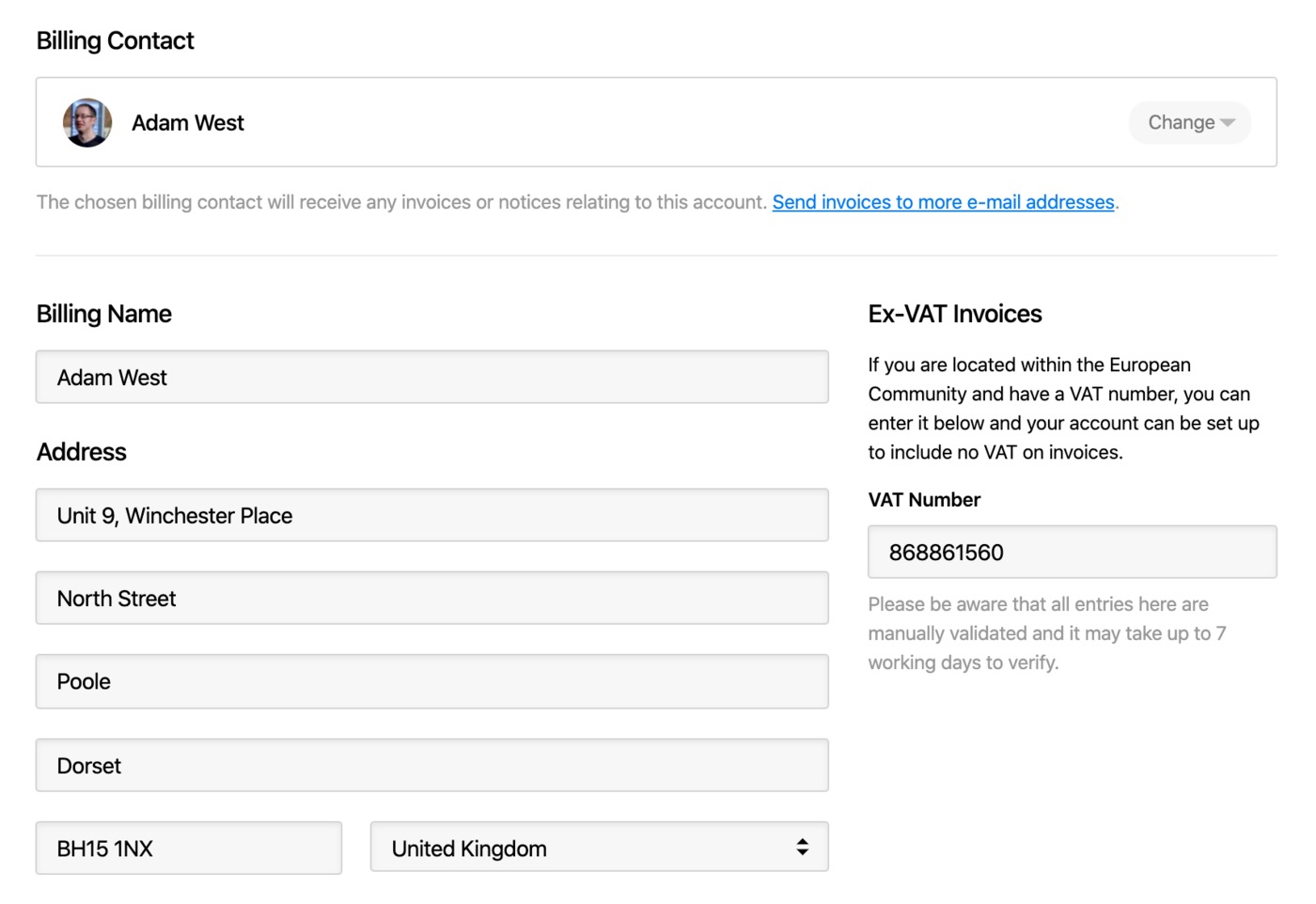Open Send invoices to more e-mail addresses link
1316x904 pixels.
point(943,202)
